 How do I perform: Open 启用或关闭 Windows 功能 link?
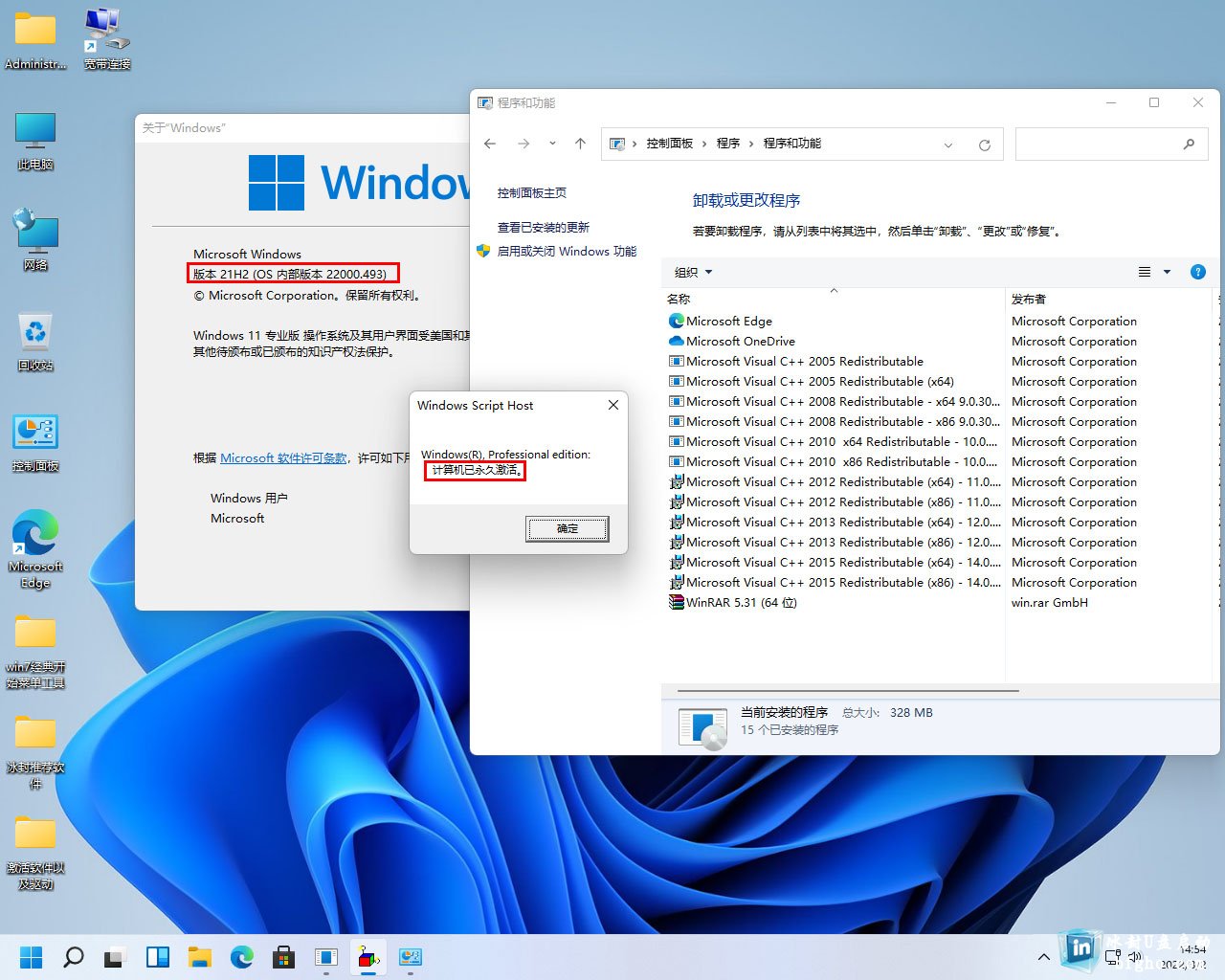tap(567, 251)
